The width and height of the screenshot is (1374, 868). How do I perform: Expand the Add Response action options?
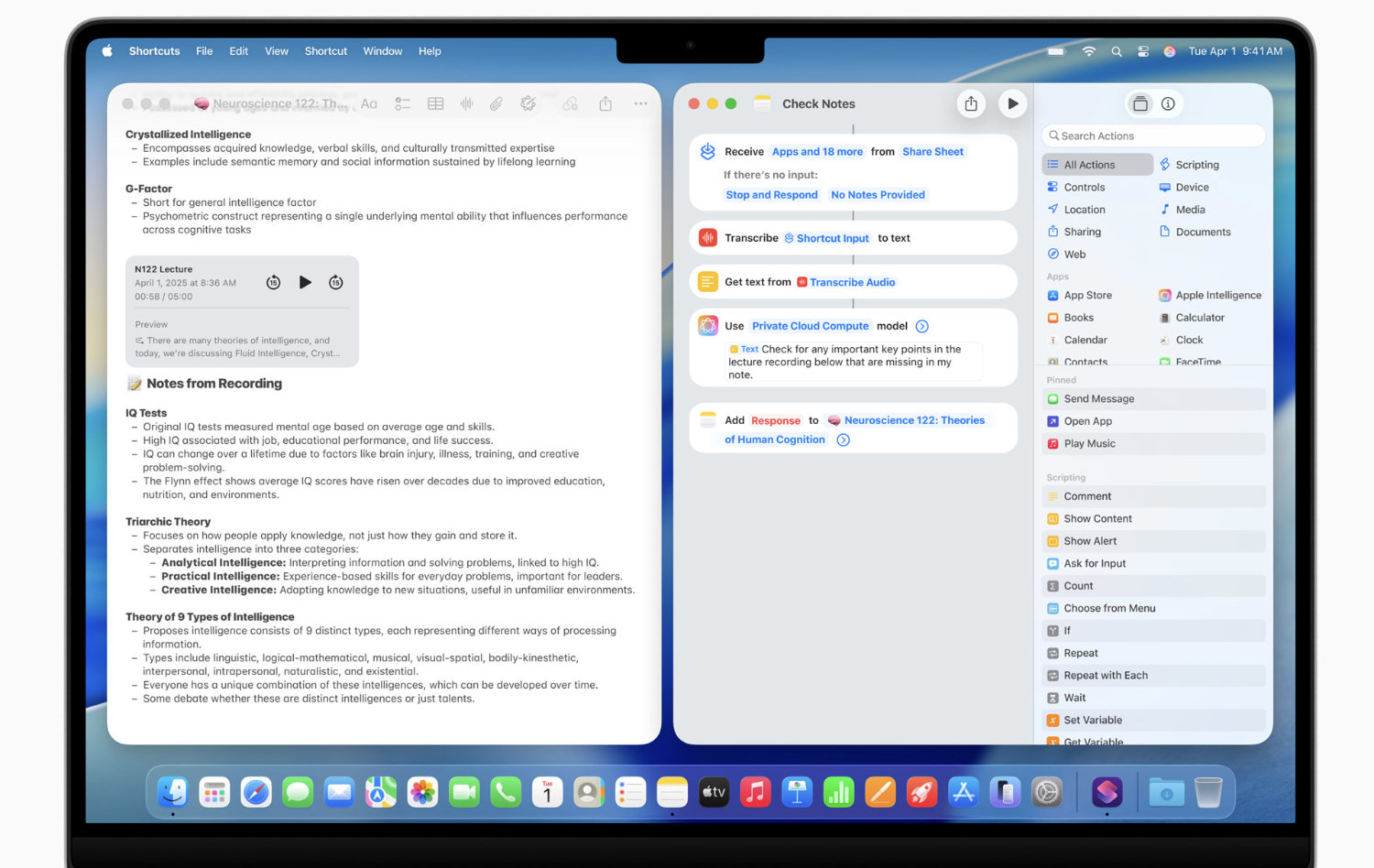click(844, 440)
